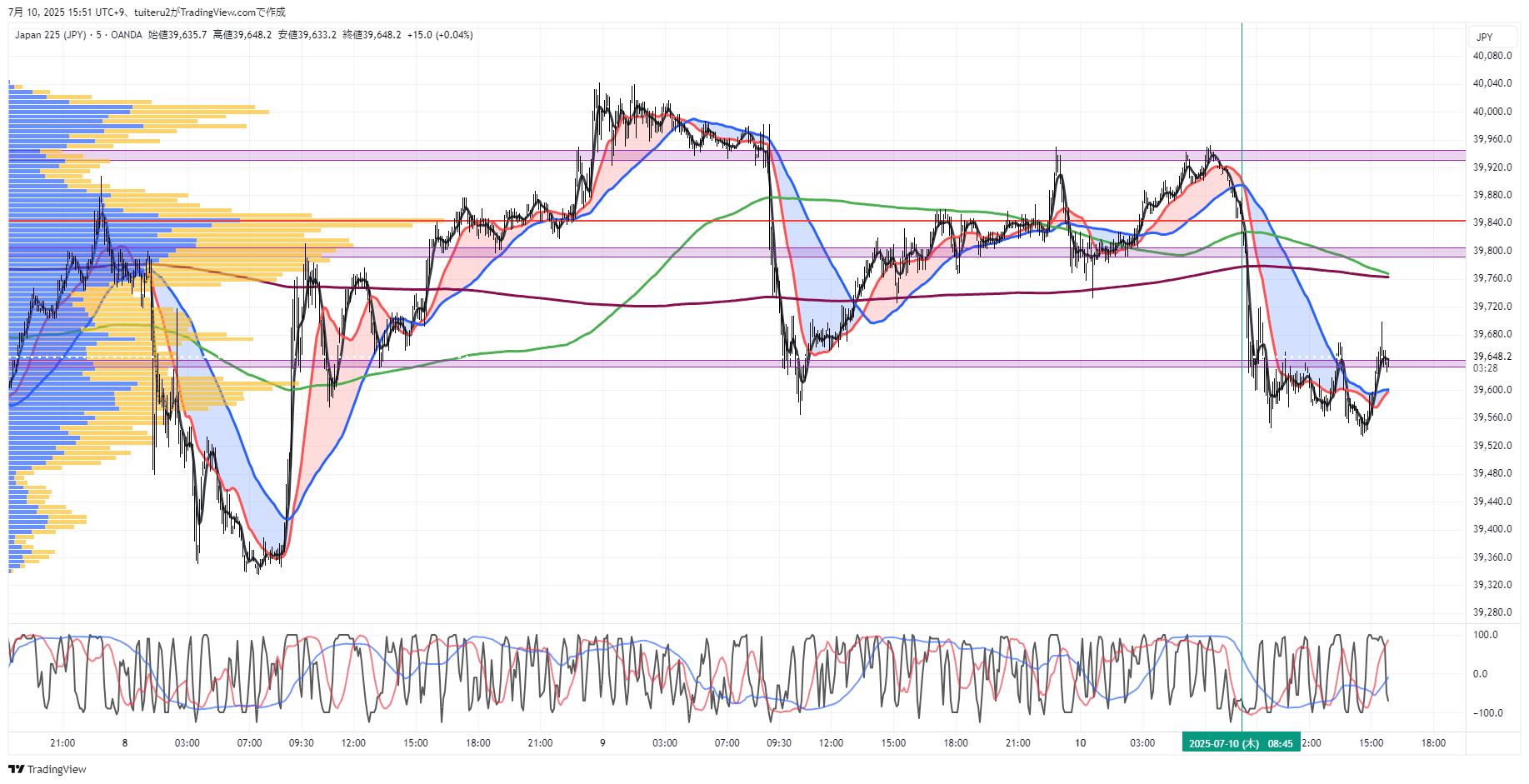Click the 39,360.0 price axis label
The width and height of the screenshot is (1529, 784).
coord(1492,557)
